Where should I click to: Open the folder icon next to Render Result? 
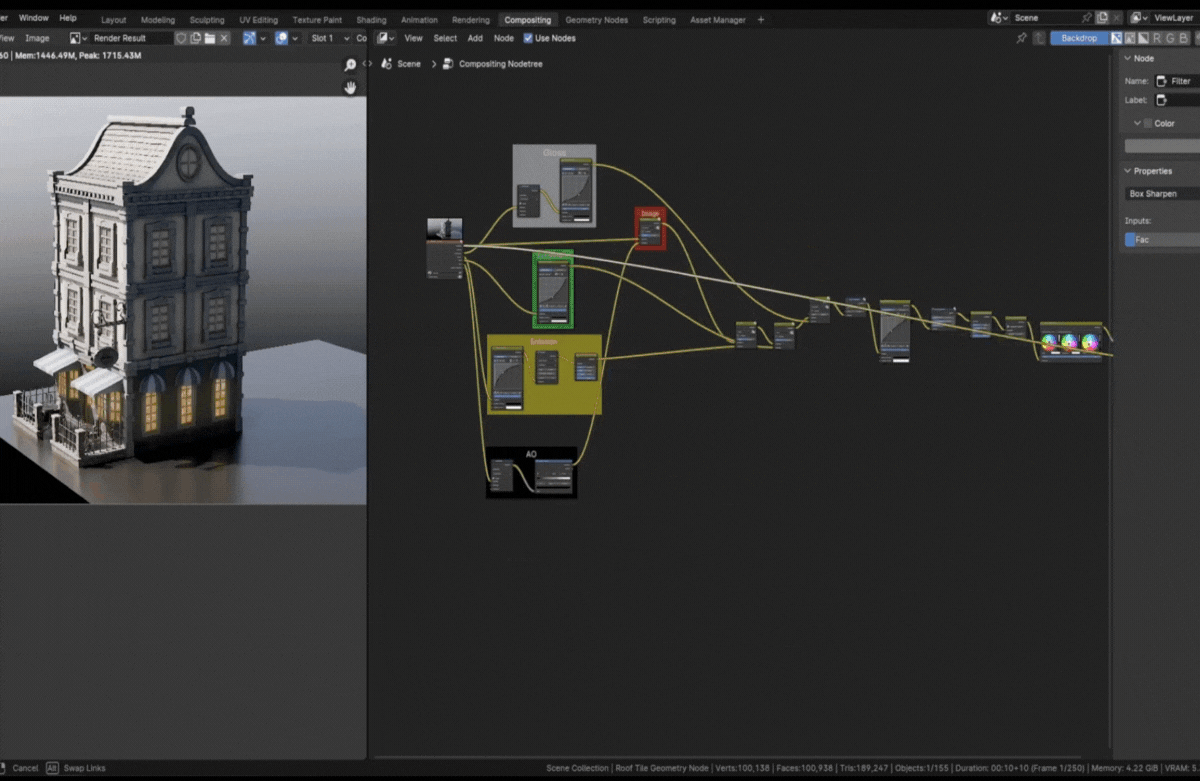(210, 38)
